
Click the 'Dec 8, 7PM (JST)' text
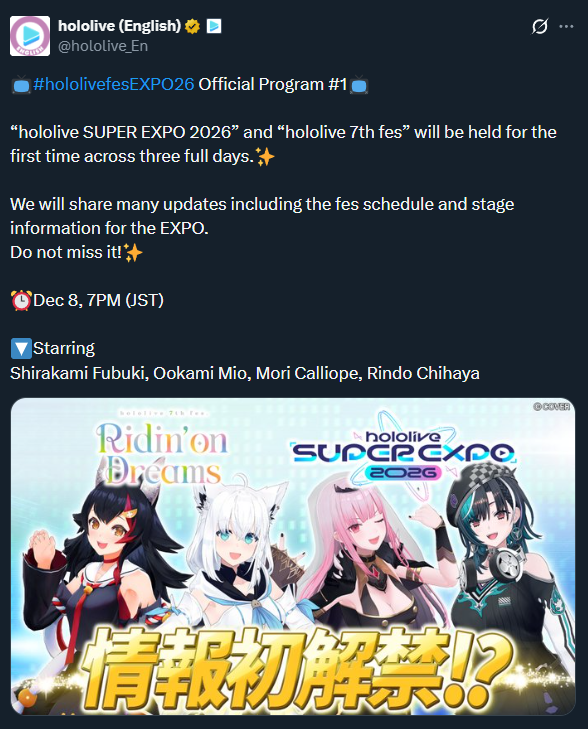pos(99,300)
